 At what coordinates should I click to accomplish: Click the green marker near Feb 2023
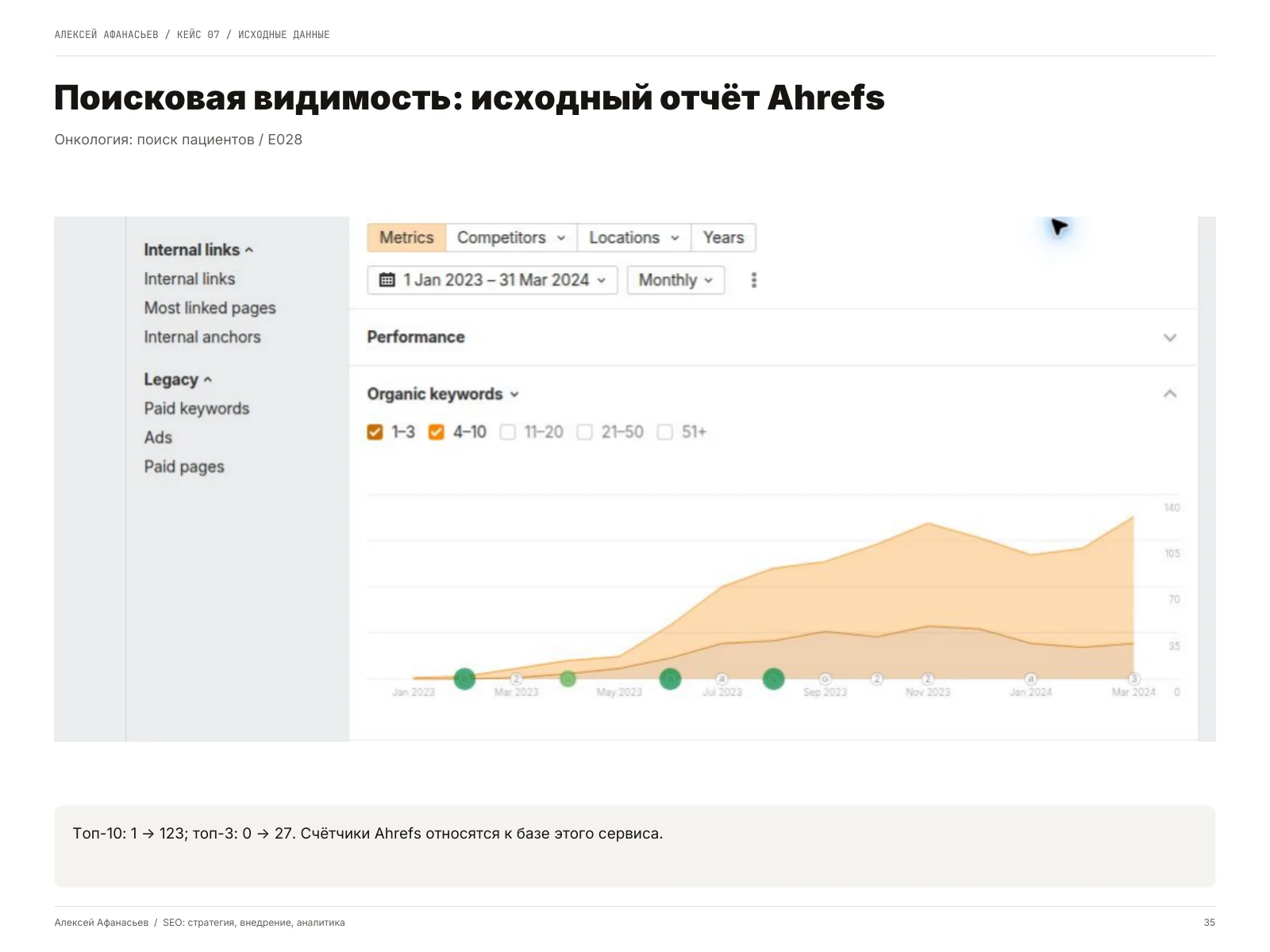(x=464, y=679)
